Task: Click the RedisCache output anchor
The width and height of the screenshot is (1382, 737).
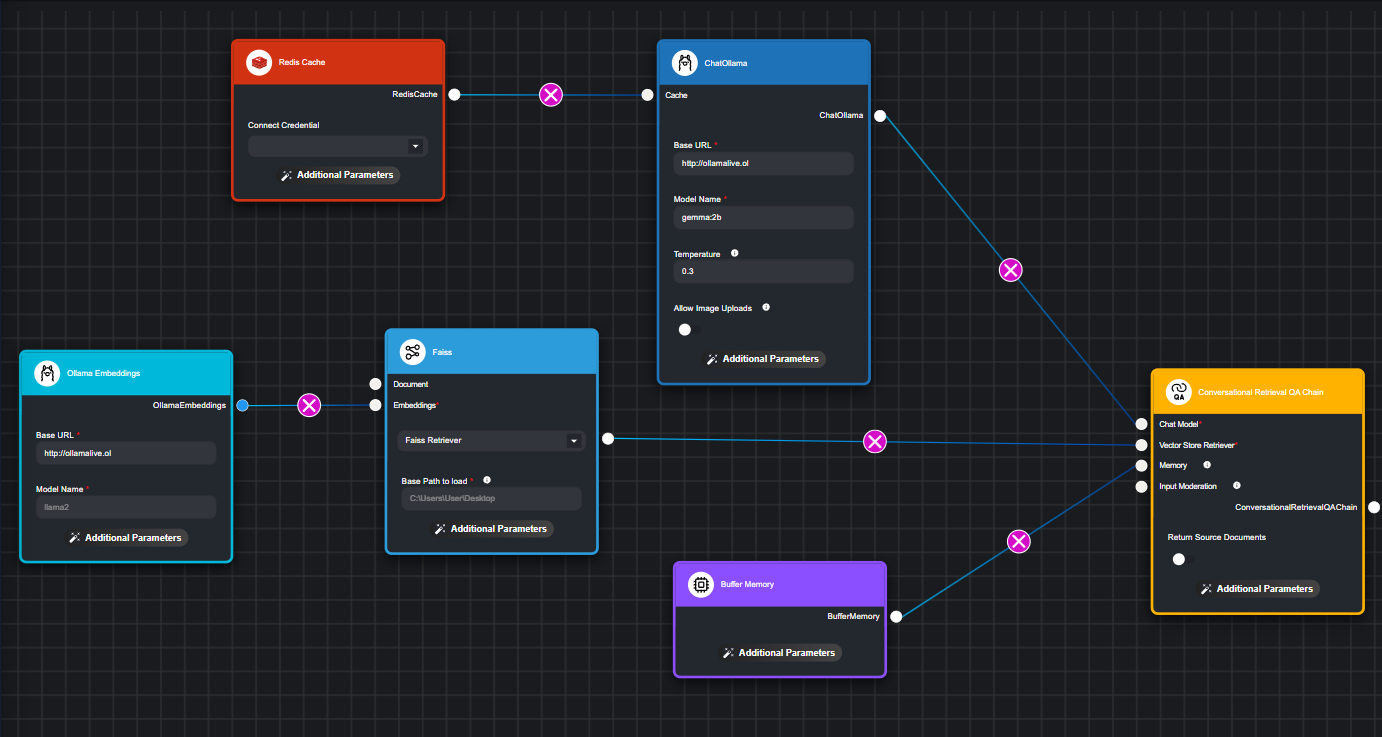Action: click(x=454, y=95)
